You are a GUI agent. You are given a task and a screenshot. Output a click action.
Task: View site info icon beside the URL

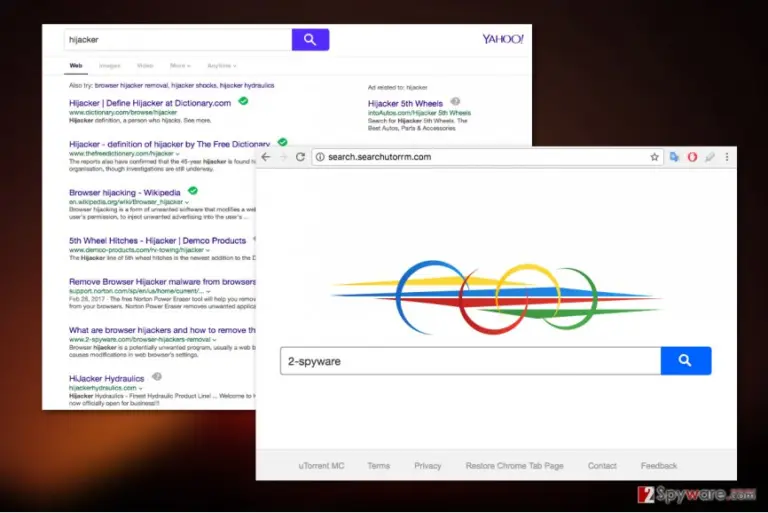[x=320, y=157]
